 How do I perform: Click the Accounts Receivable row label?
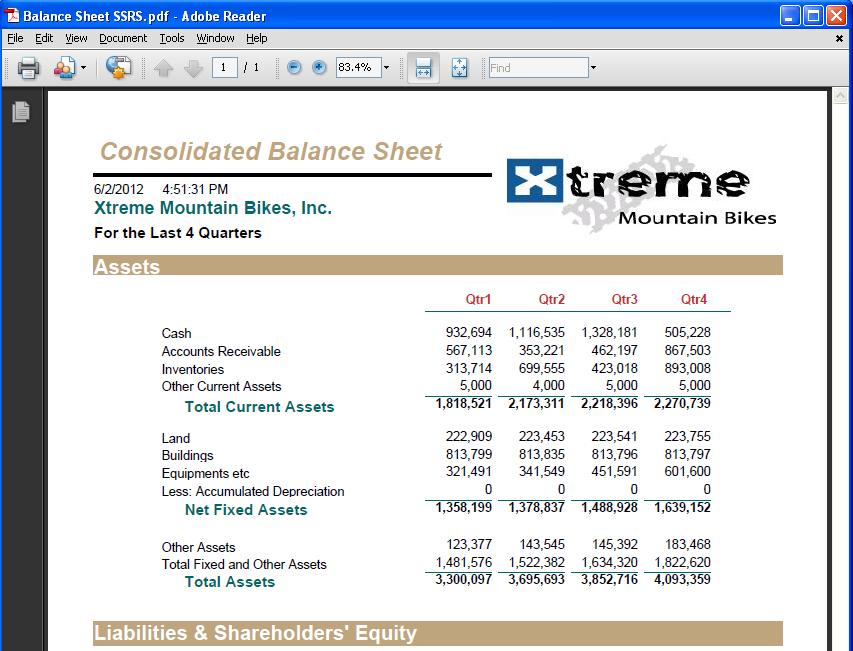(x=221, y=351)
